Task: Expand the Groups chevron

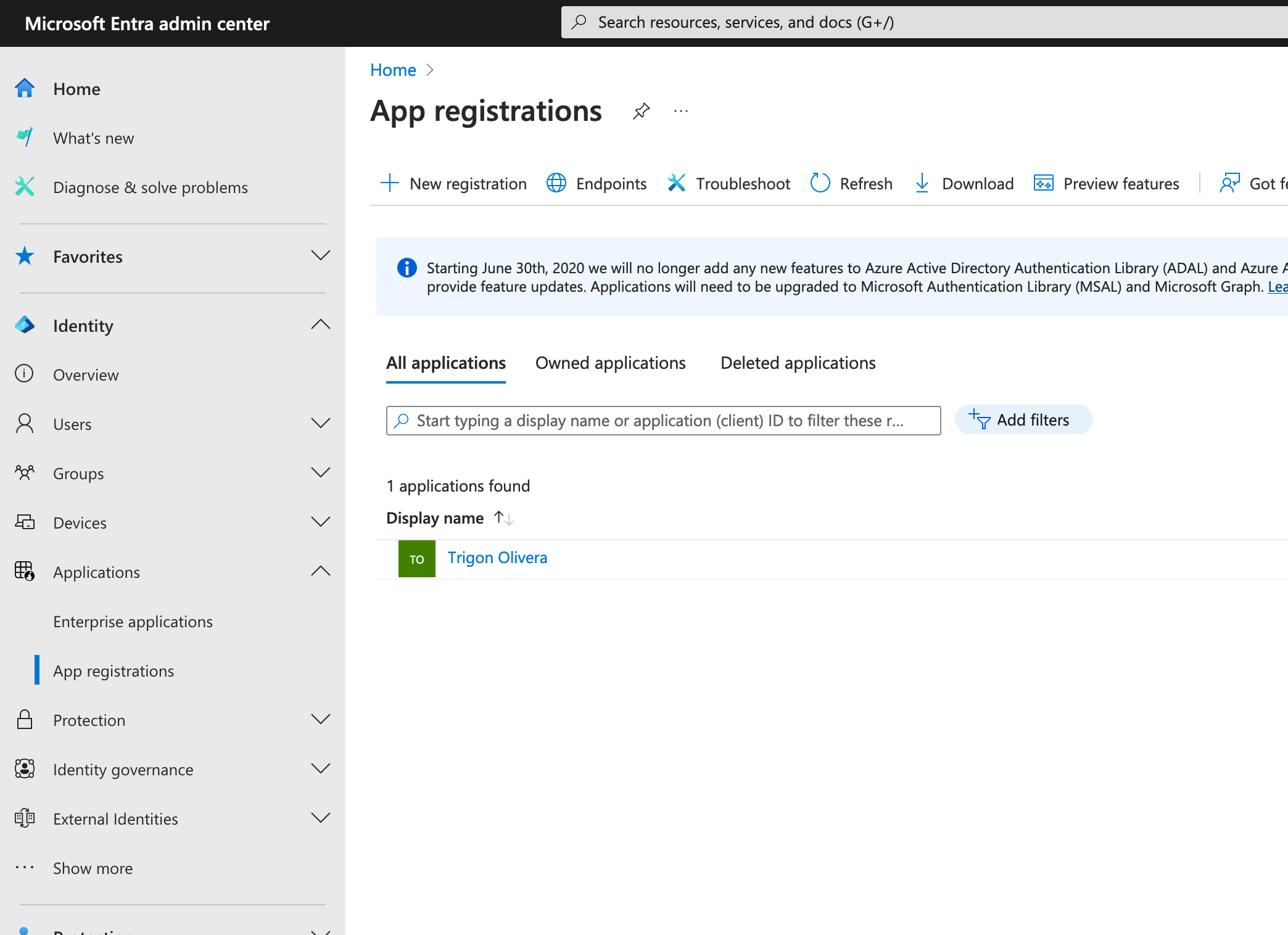Action: [321, 472]
